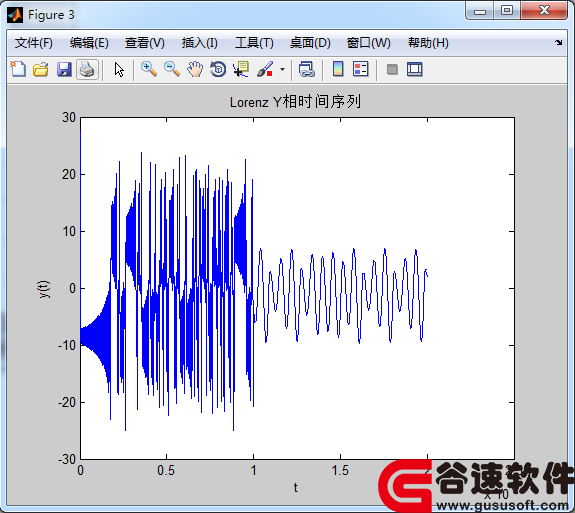This screenshot has width=575, height=513.
Task: Open file with the folder icon
Action: tap(41, 69)
